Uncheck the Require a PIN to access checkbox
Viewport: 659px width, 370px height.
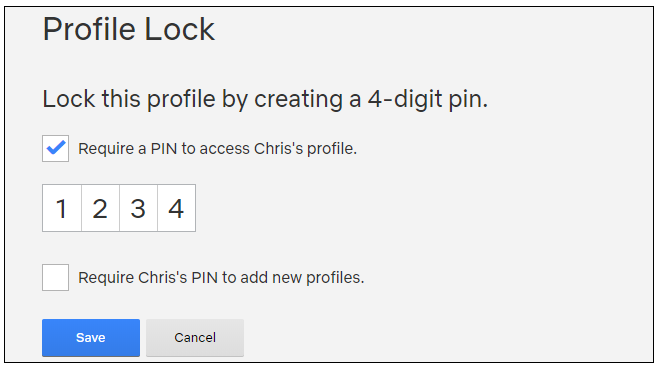[55, 148]
